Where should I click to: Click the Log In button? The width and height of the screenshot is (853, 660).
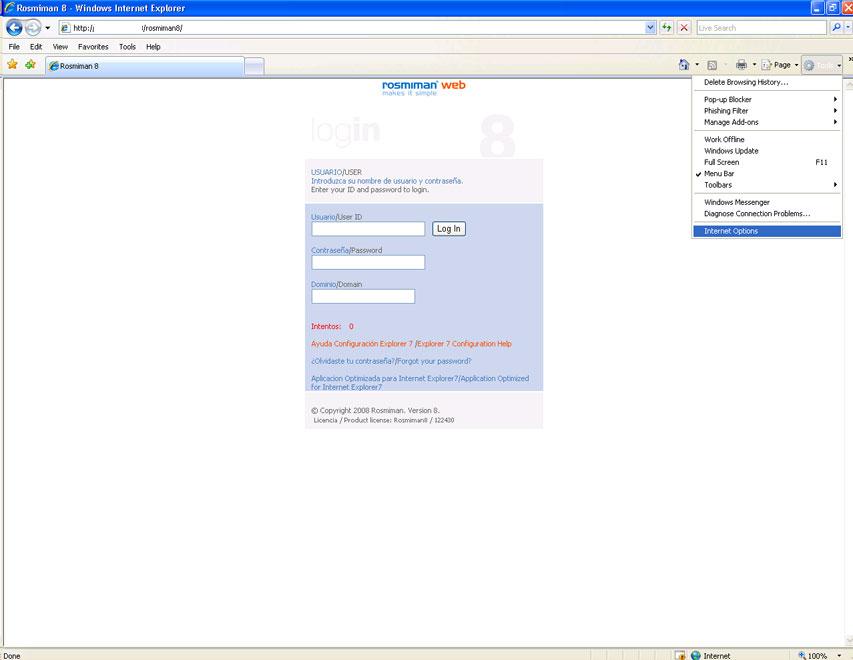click(449, 229)
